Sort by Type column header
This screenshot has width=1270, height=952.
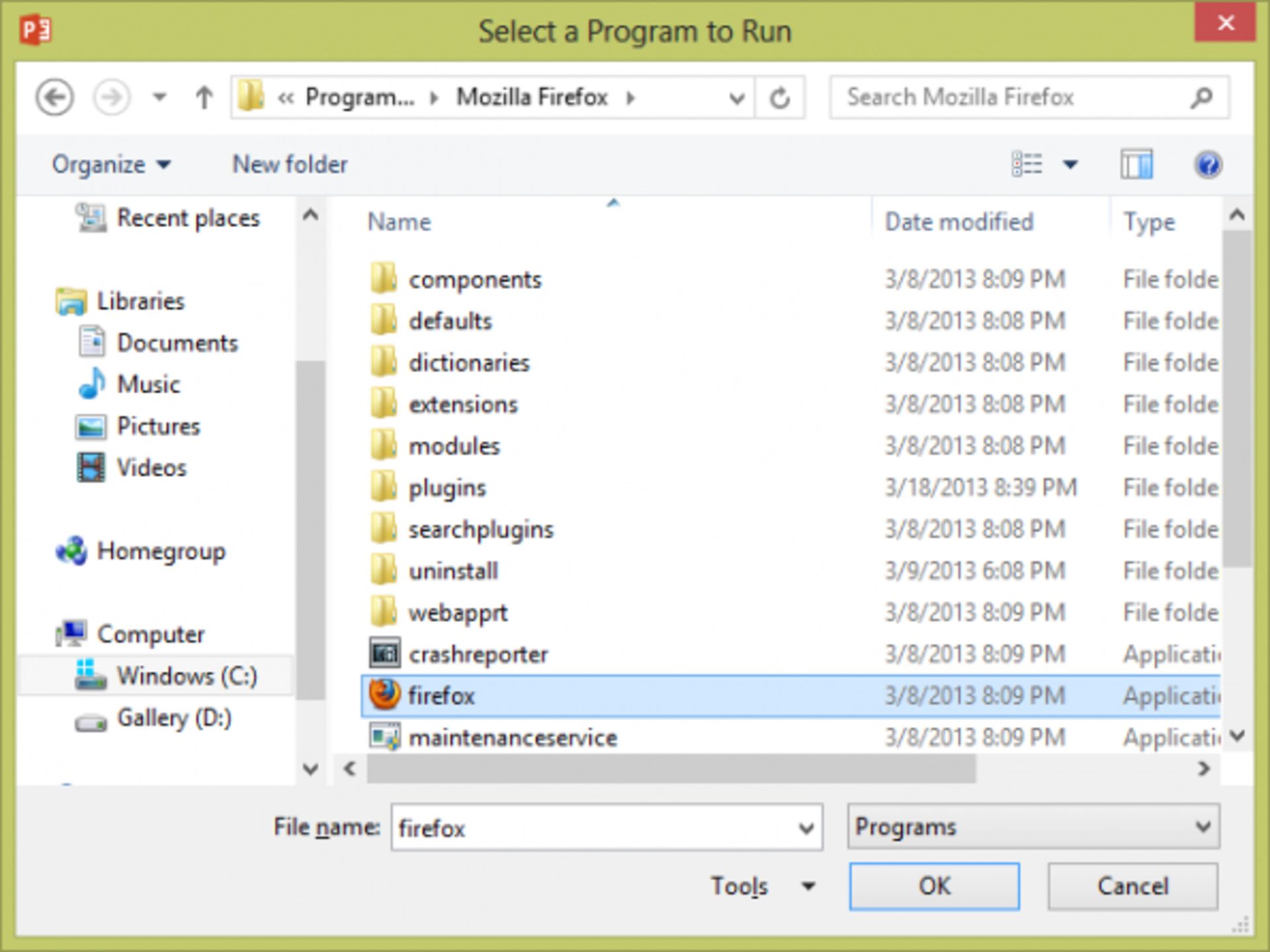click(1149, 222)
